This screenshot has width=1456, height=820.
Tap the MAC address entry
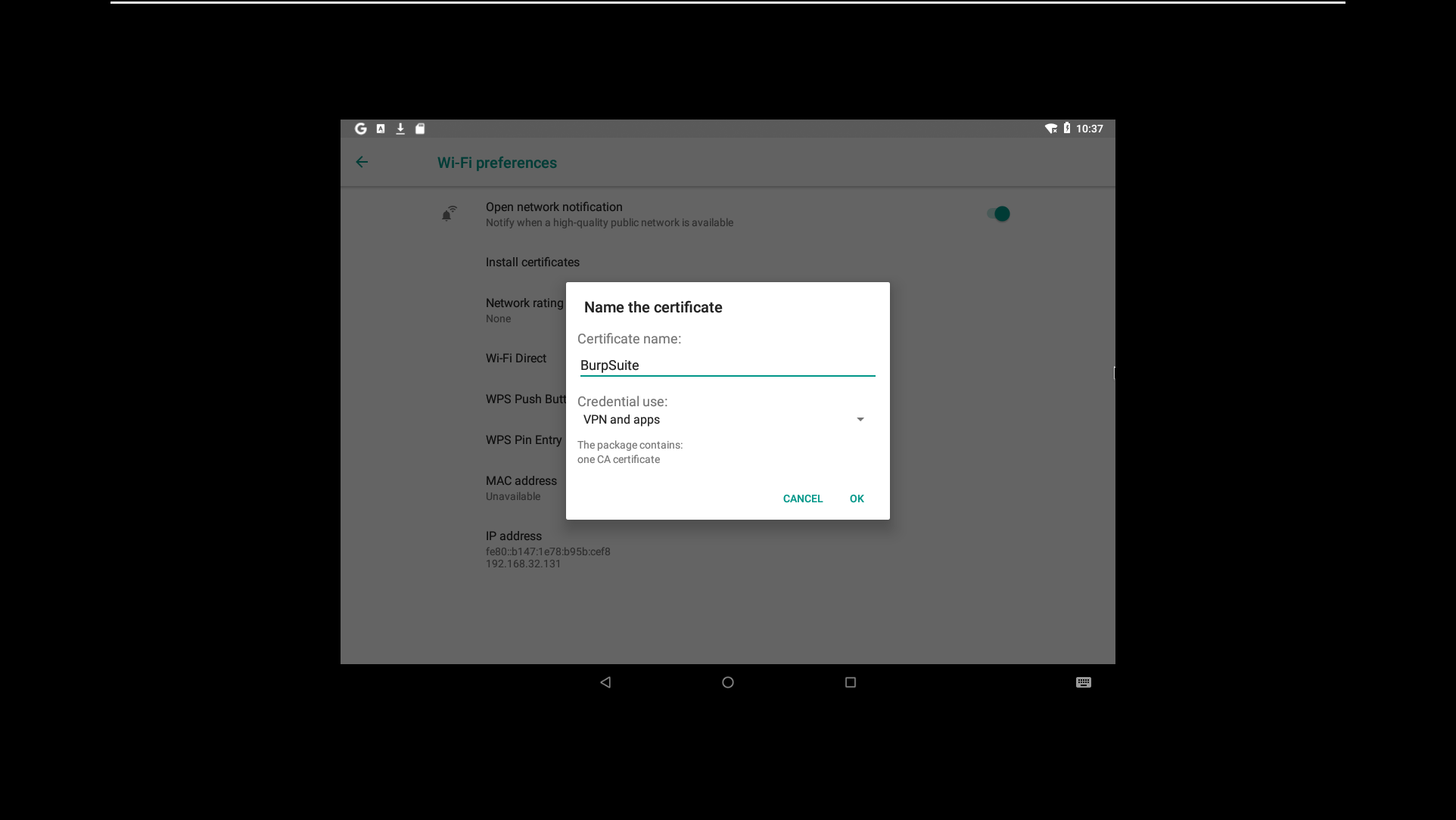(521, 488)
